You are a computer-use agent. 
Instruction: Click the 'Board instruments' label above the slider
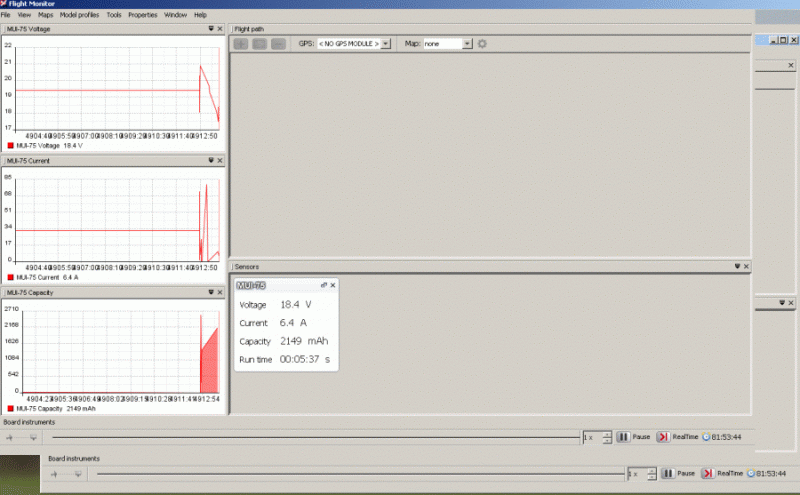click(29, 422)
